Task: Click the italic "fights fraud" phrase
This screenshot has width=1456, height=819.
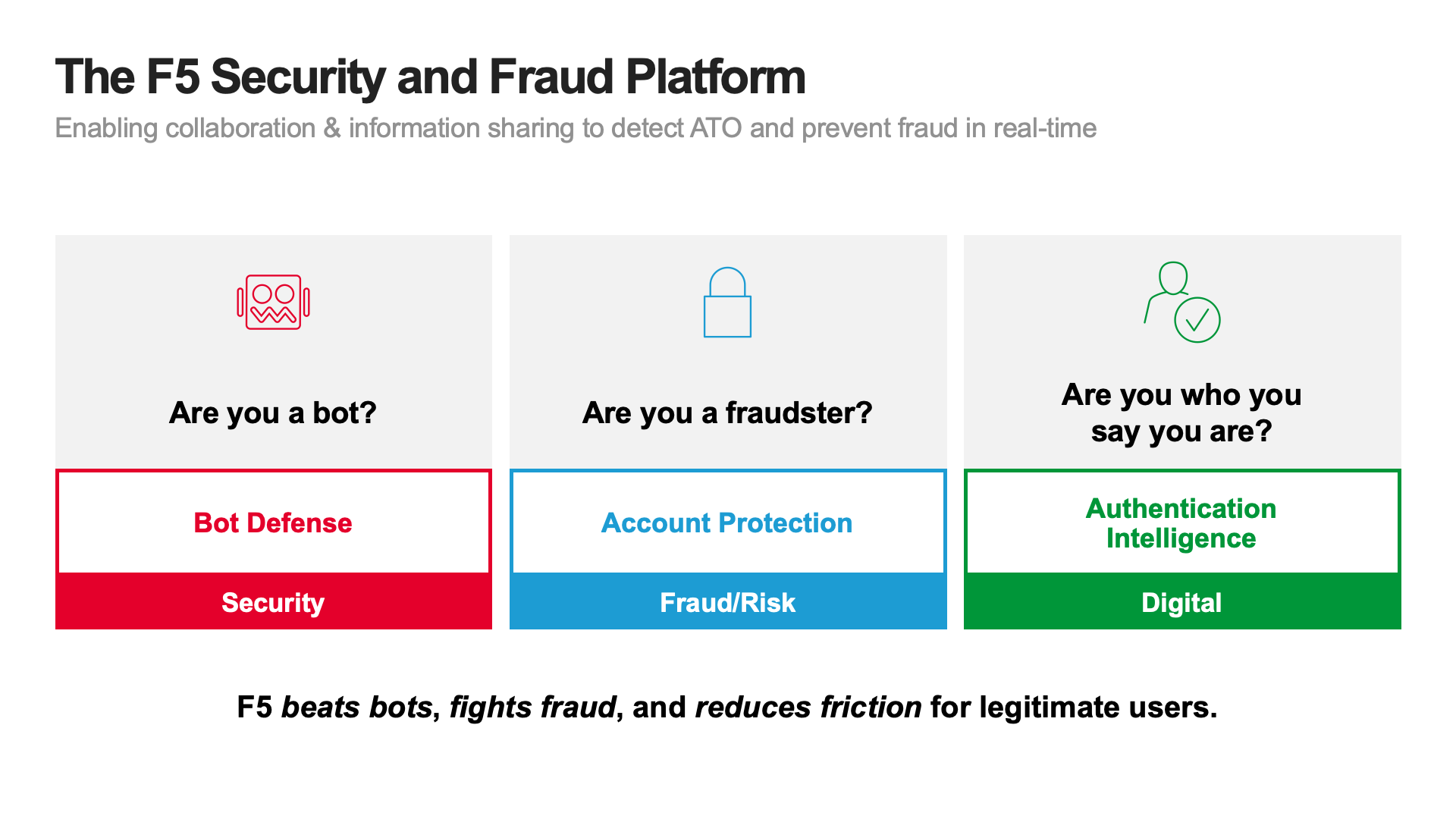Action: (x=532, y=708)
